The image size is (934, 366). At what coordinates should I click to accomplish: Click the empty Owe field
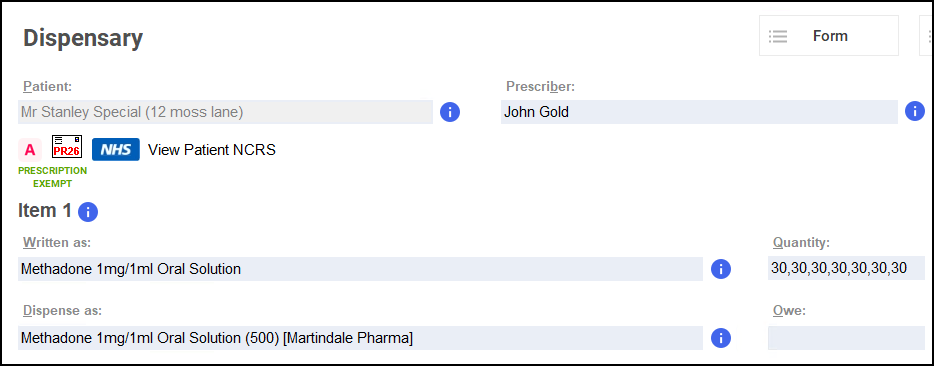click(846, 338)
